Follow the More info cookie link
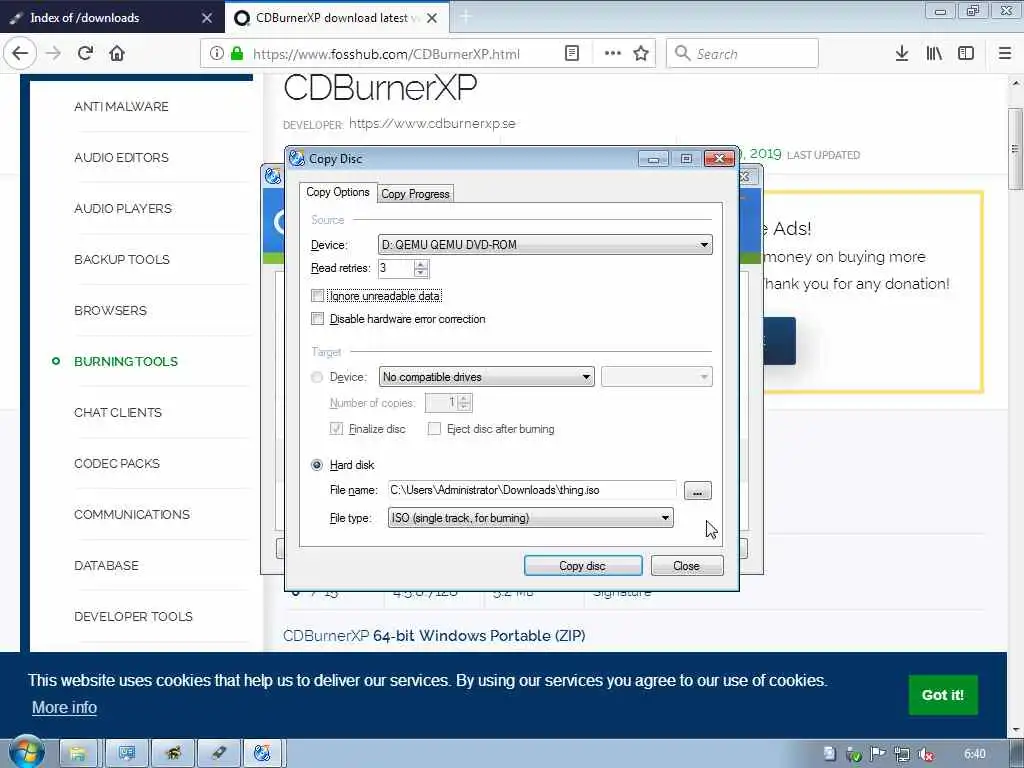The height and width of the screenshot is (768, 1024). pos(65,707)
